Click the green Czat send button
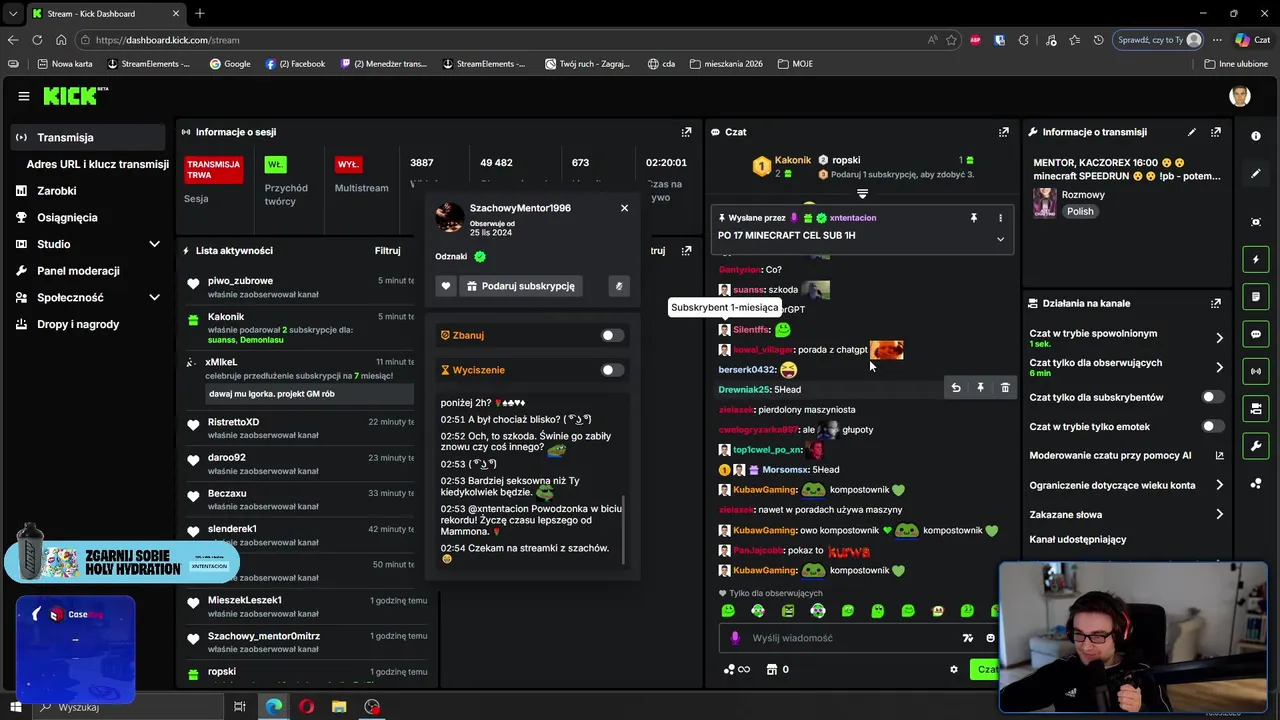Image resolution: width=1280 pixels, height=720 pixels. tap(986, 669)
